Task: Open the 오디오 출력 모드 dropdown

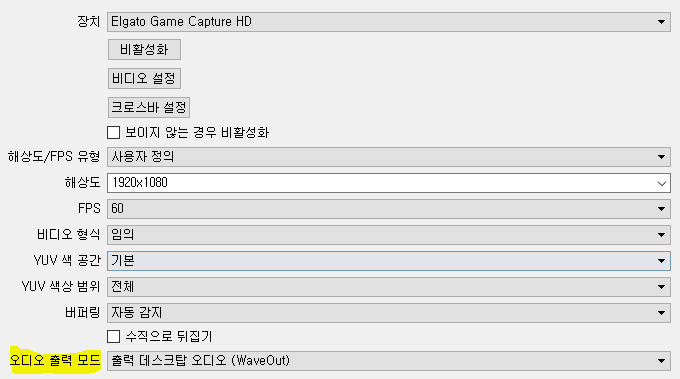Action: [x=389, y=361]
